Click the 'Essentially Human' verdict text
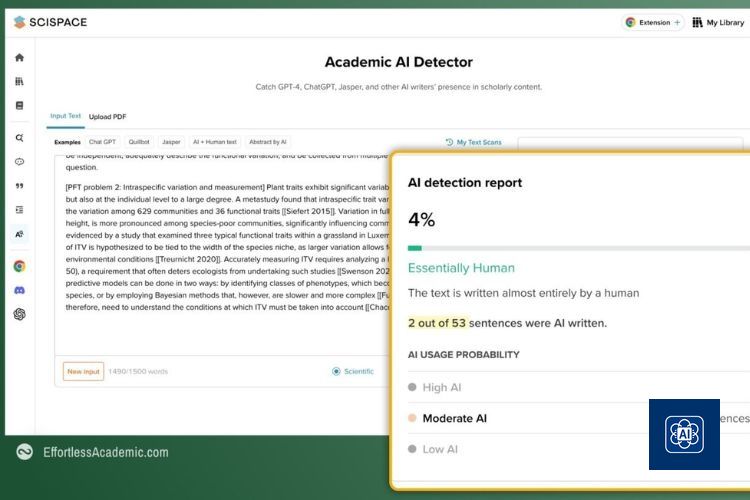Screen dimensions: 750x500 (461, 268)
